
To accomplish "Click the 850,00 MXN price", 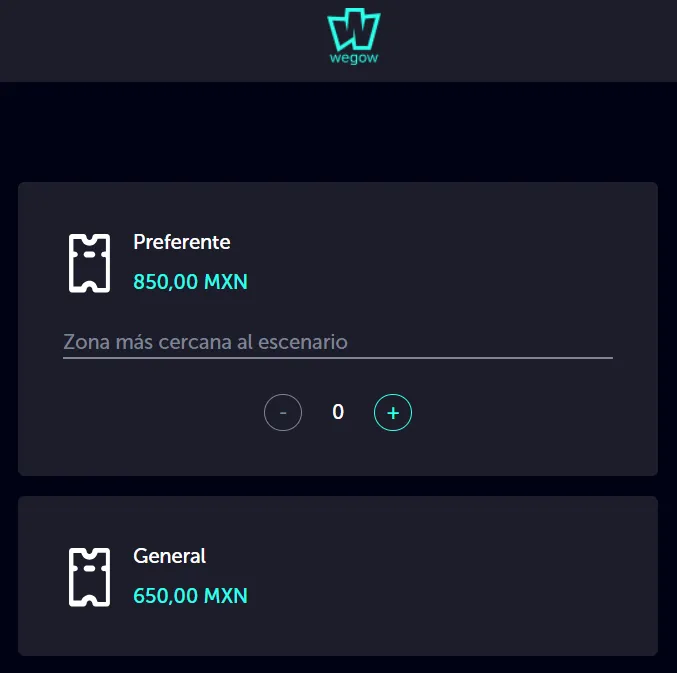I will coord(190,283).
